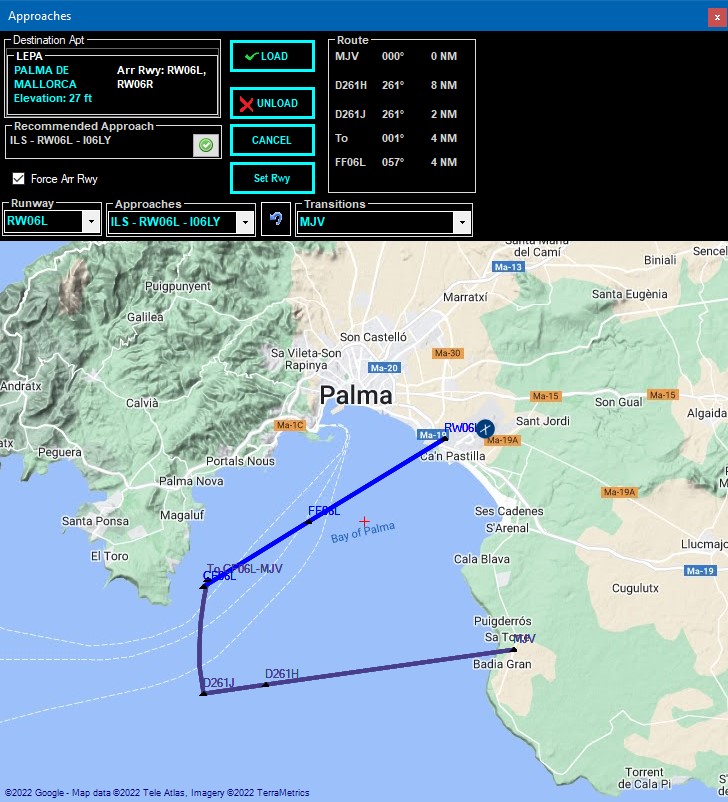Click the S'Arenal label on map
Screen dimensions: 728x802
[507, 528]
